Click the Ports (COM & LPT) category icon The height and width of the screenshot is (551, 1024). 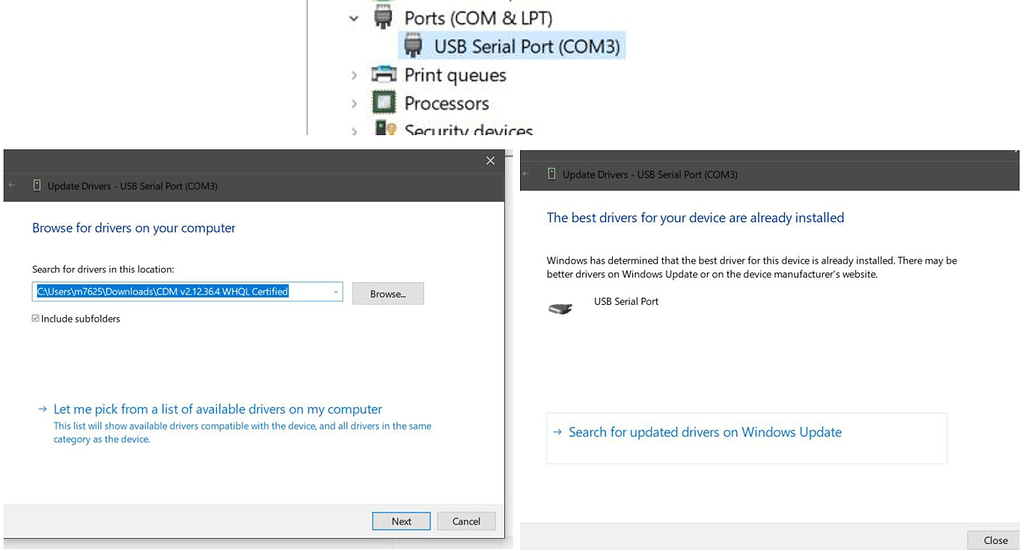[x=382, y=18]
